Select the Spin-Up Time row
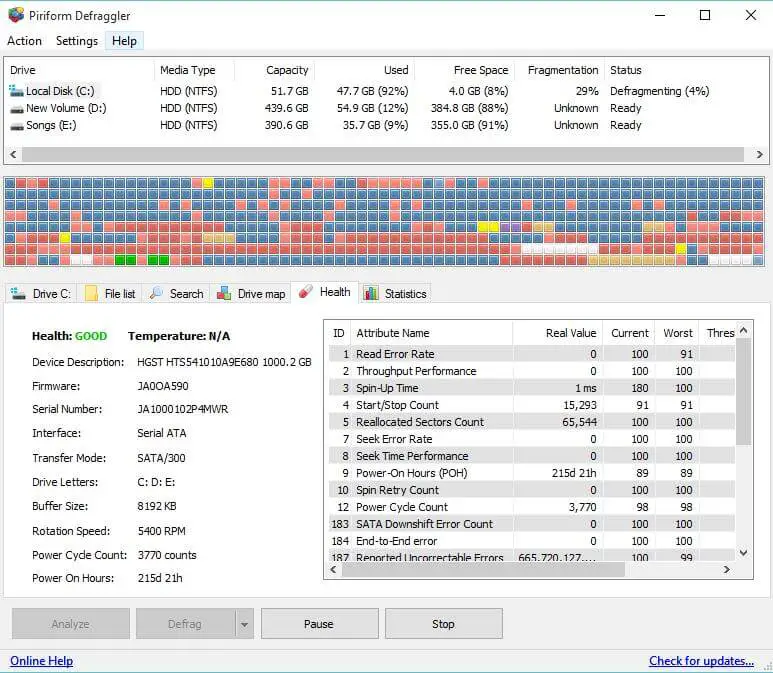 tap(531, 388)
